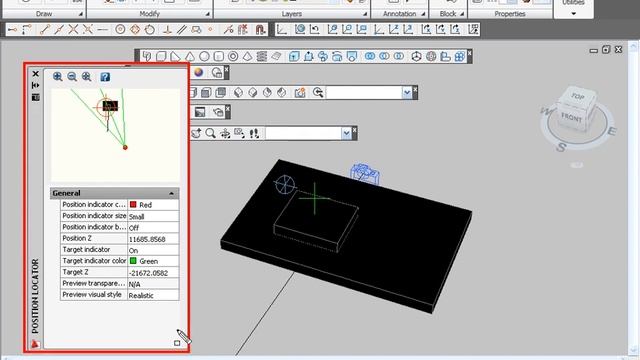Screen dimensions: 640x360
Task: Select the 3D Move tool
Action: click(x=416, y=56)
